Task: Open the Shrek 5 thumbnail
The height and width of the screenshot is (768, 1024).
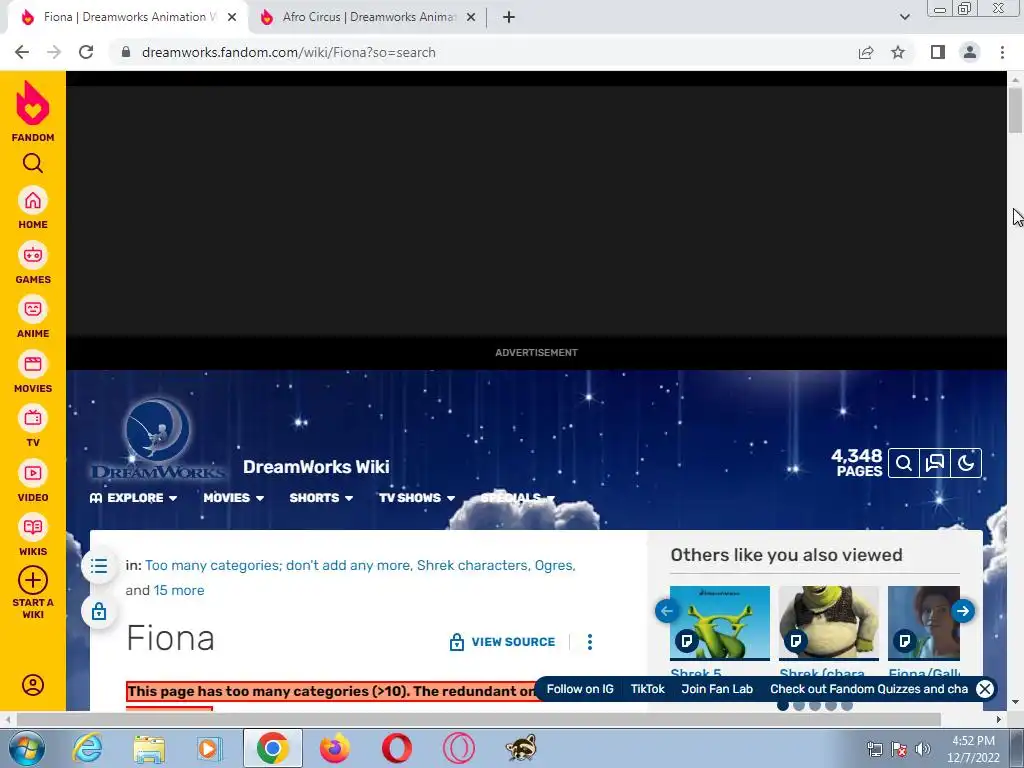Action: 720,623
